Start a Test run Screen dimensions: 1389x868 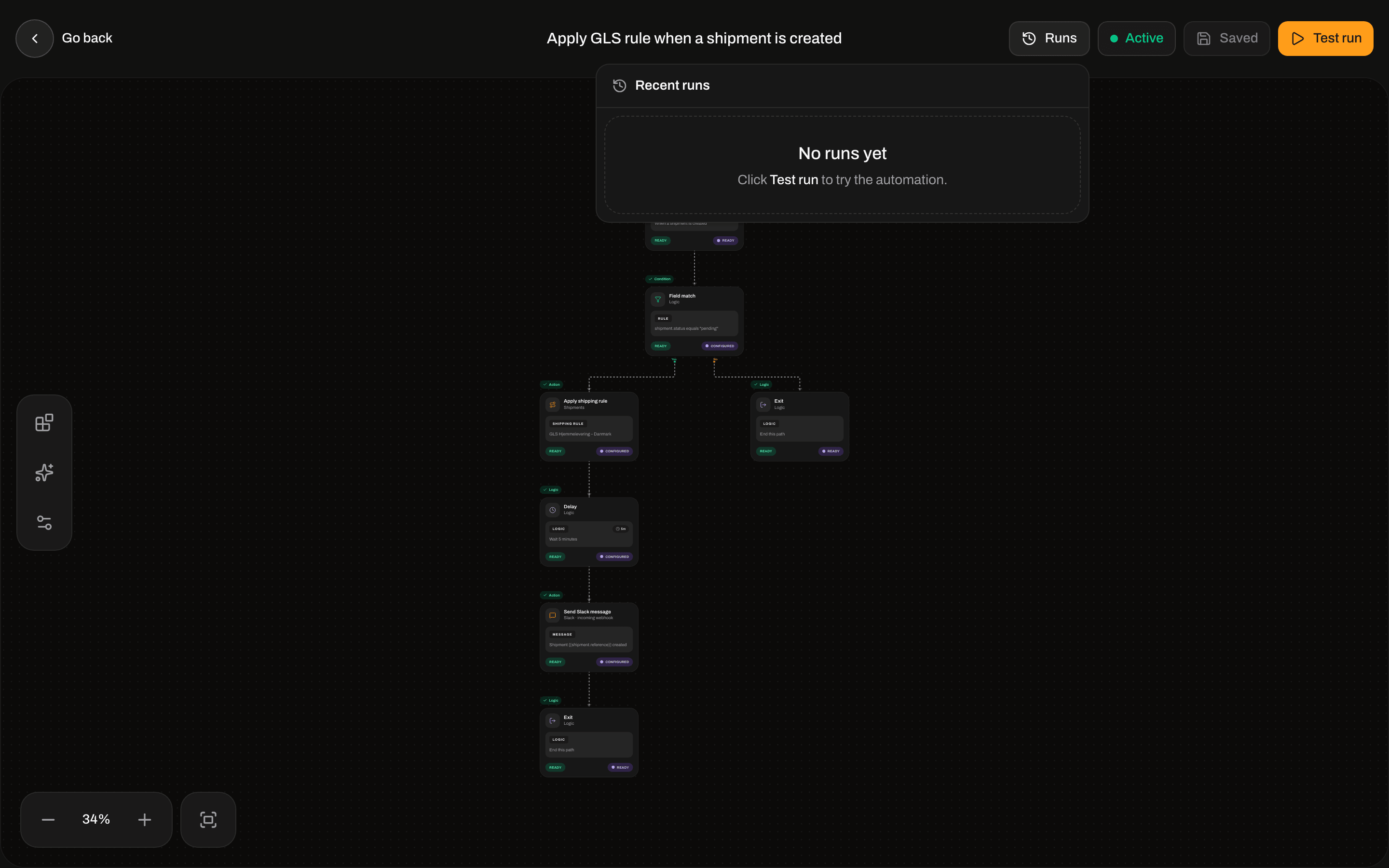pyautogui.click(x=1325, y=39)
